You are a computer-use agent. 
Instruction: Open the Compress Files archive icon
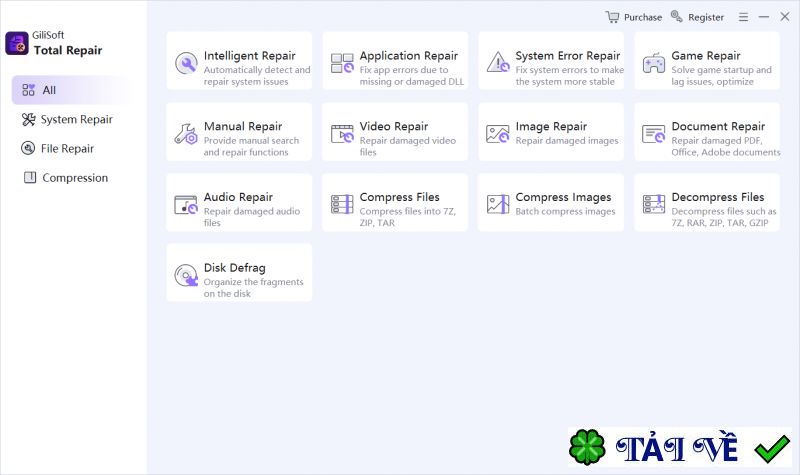342,204
